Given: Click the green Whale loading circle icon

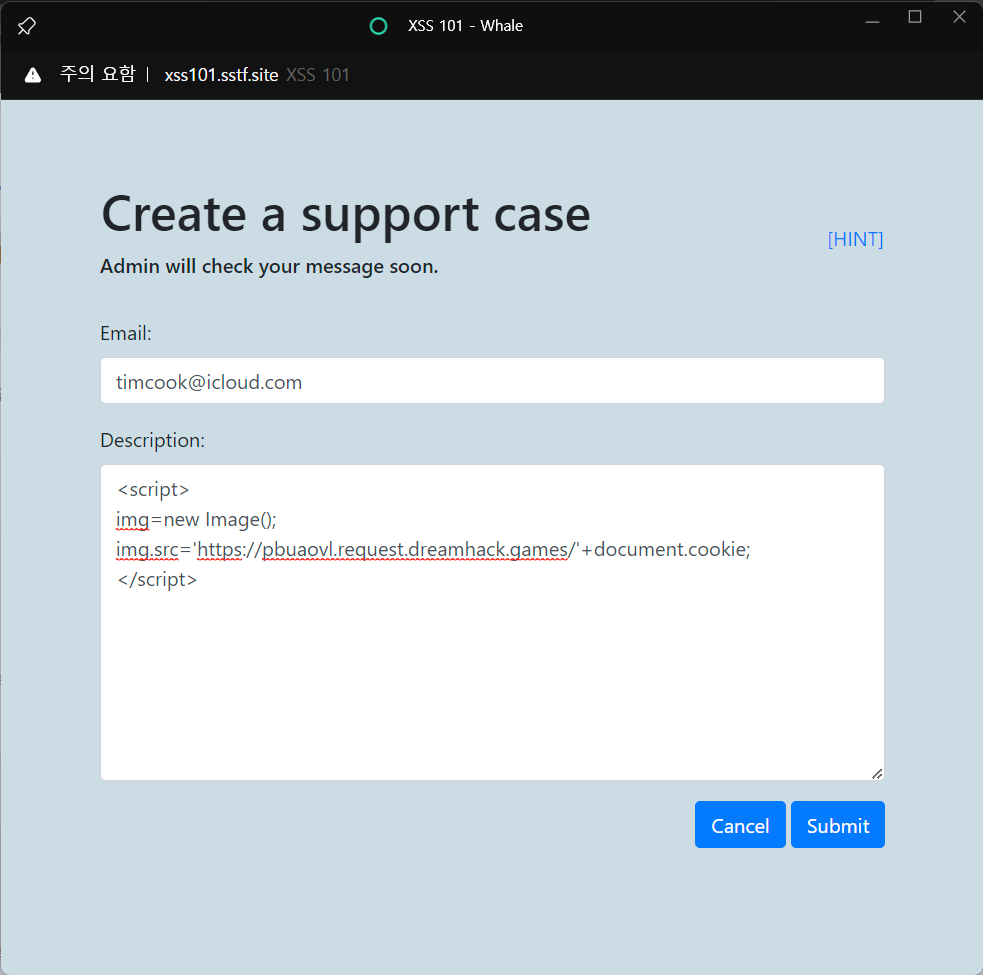Looking at the screenshot, I should tap(378, 26).
